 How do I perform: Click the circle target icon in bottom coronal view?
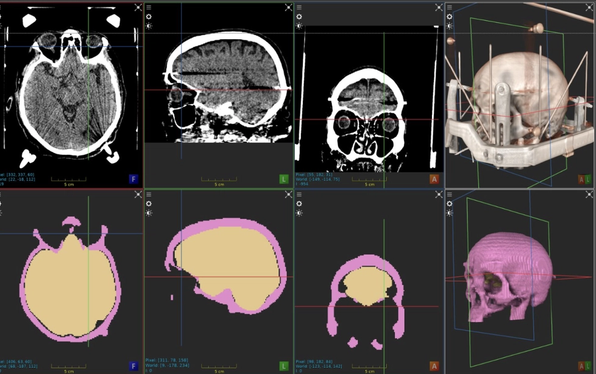299,204
